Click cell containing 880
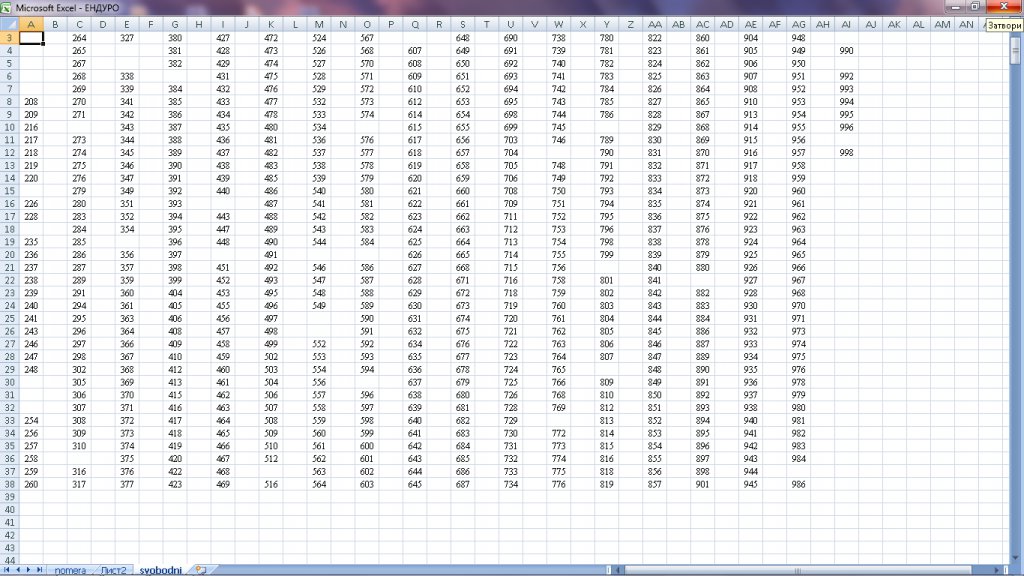 click(x=703, y=268)
